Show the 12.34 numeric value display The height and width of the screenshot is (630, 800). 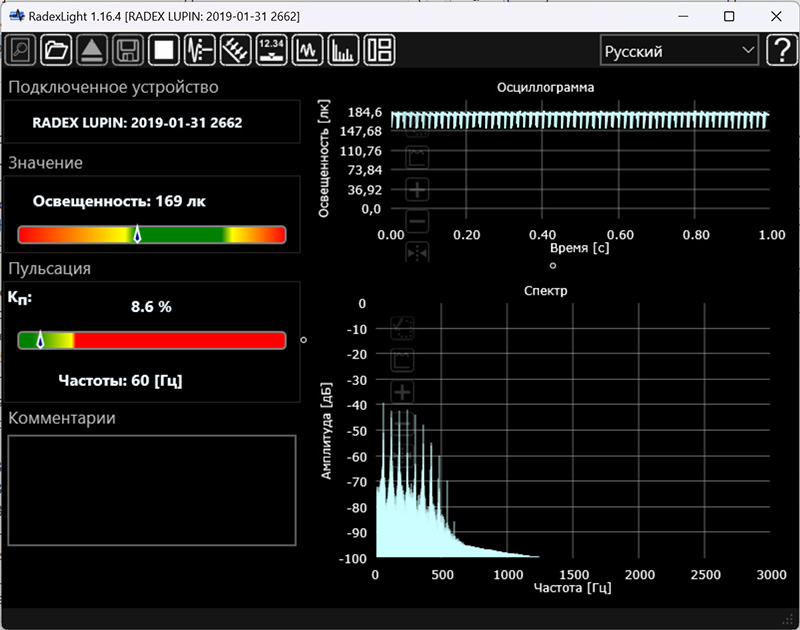(271, 50)
